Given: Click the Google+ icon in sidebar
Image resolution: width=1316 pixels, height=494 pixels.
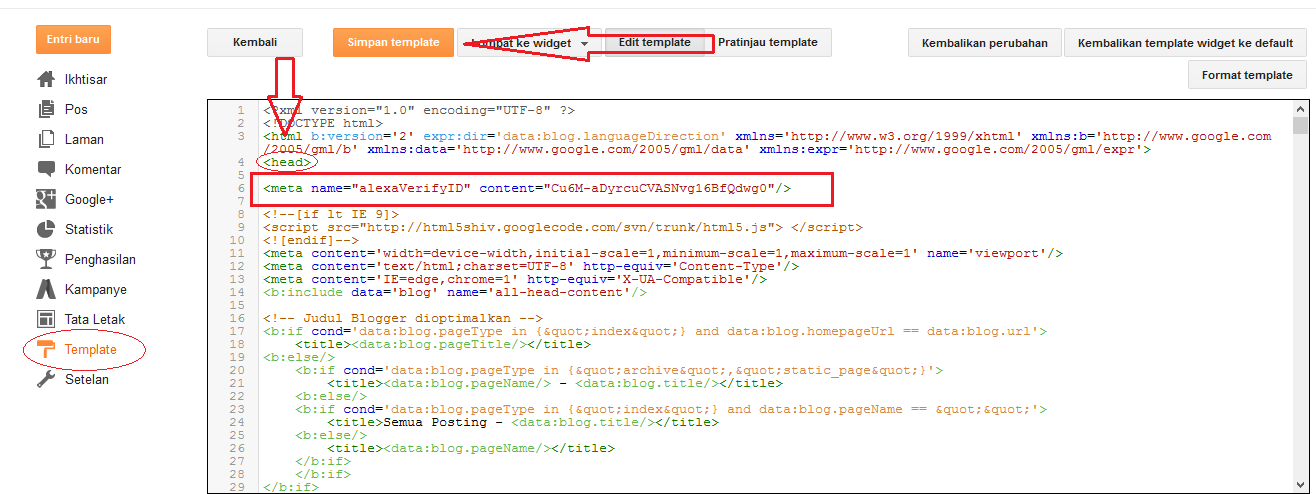Looking at the screenshot, I should [45, 200].
